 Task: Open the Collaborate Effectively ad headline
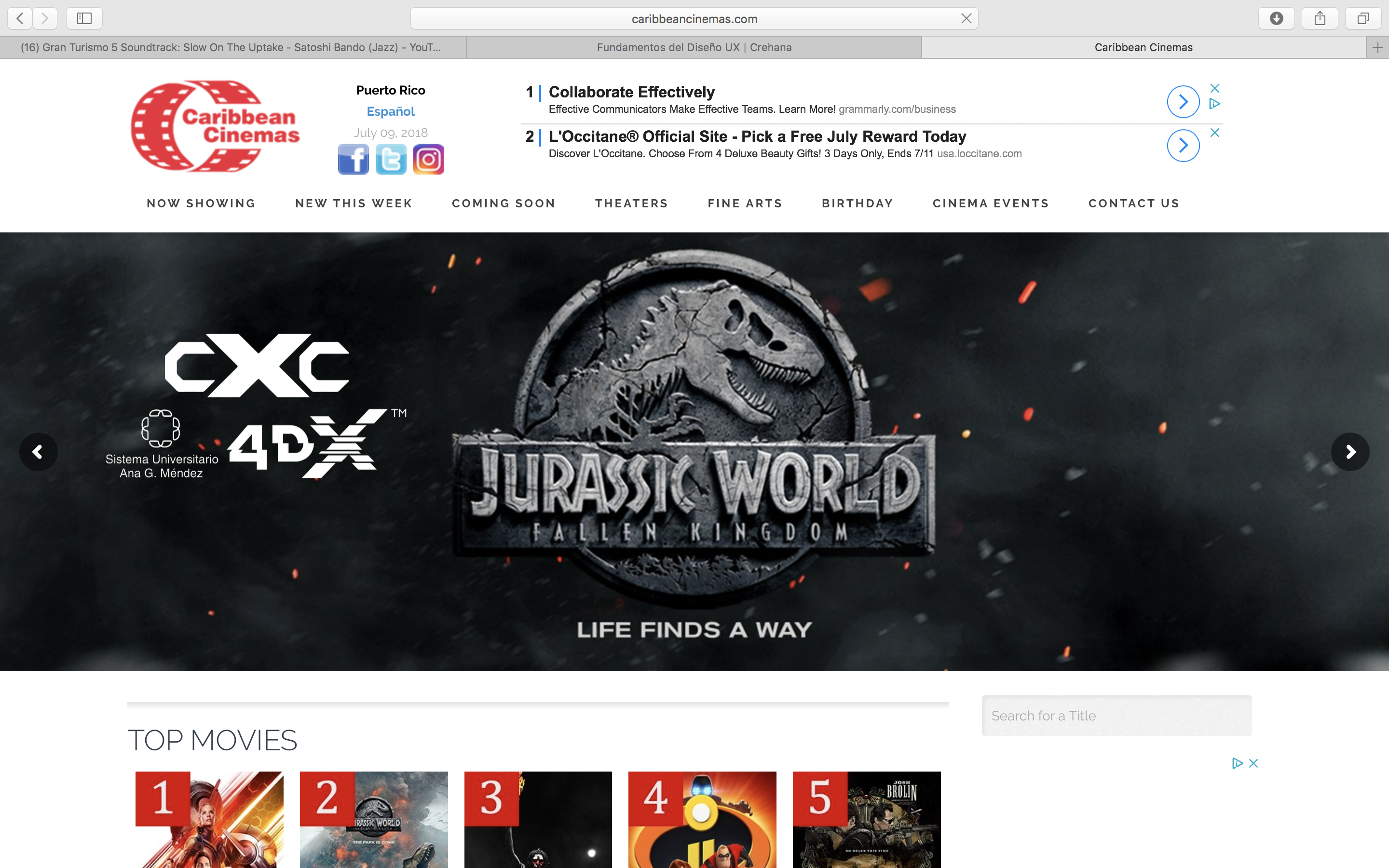tap(631, 92)
